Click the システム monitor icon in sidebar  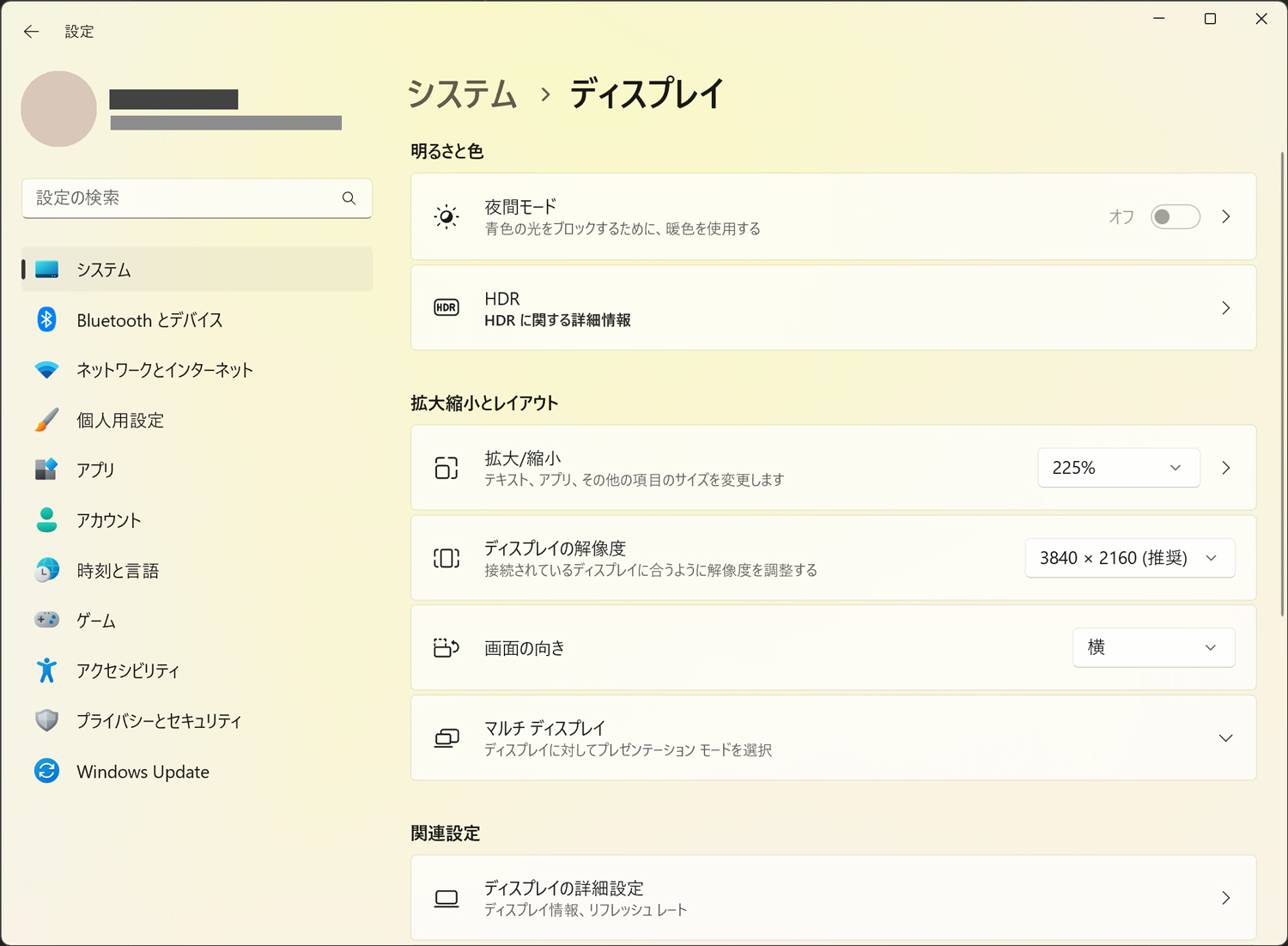click(x=46, y=270)
